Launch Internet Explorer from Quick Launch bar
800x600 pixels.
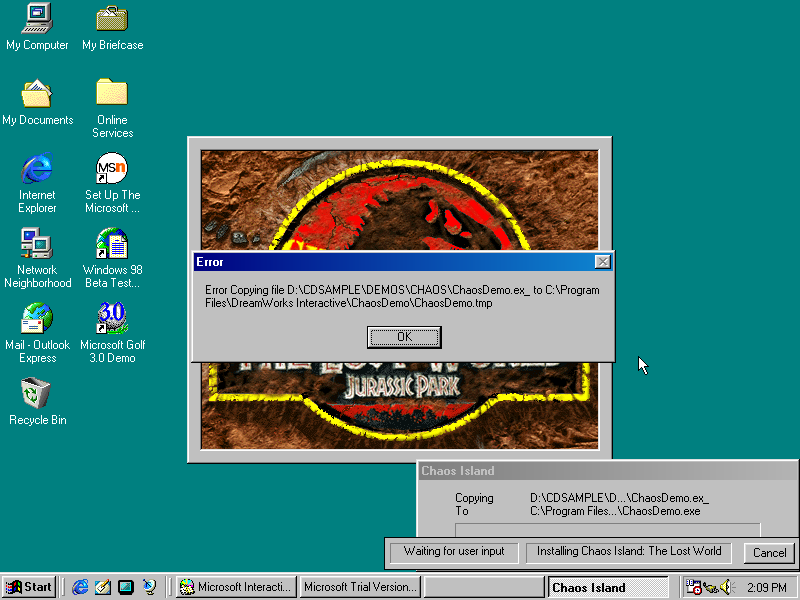click(x=80, y=587)
